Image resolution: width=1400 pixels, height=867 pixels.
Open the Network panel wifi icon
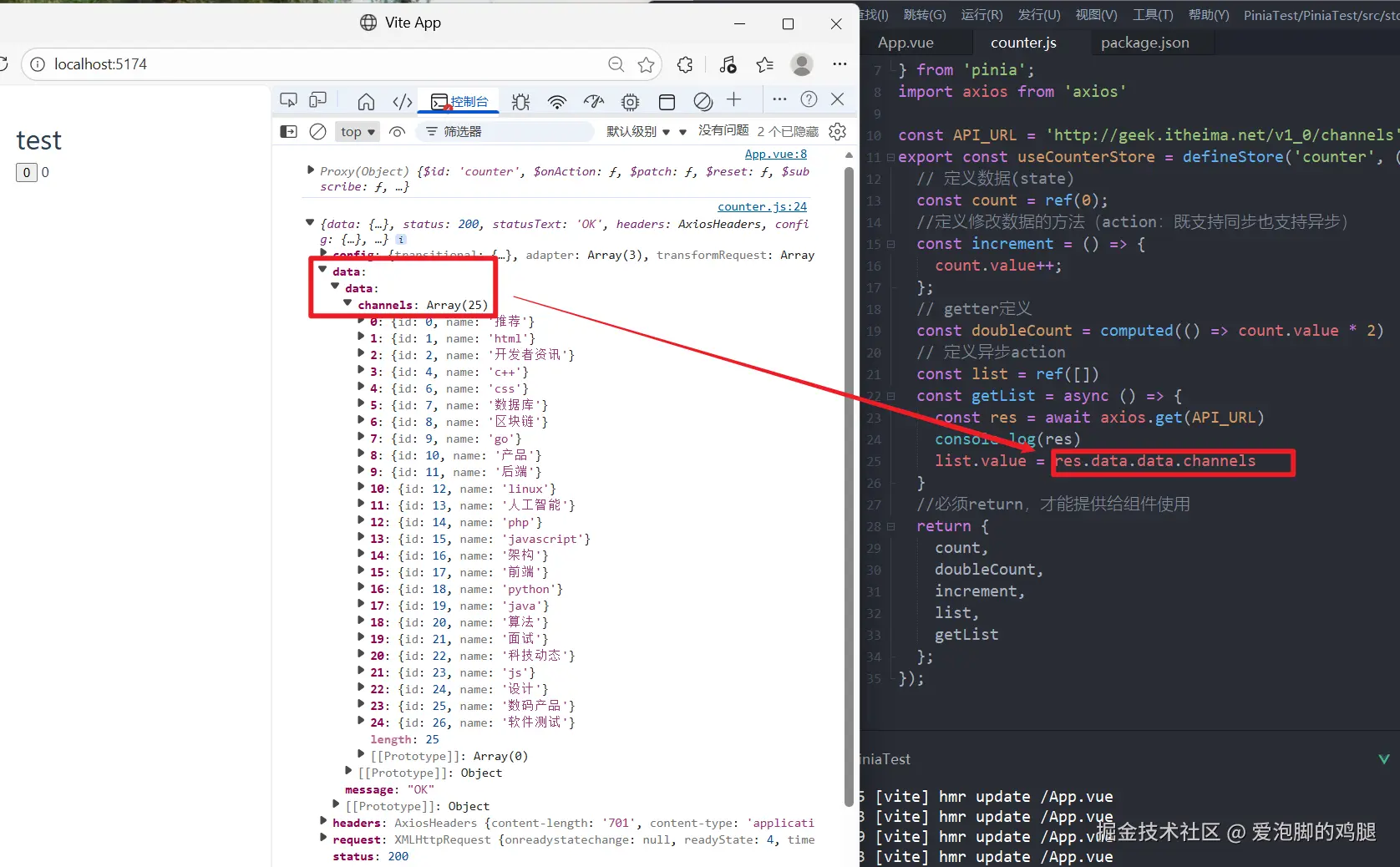557,102
